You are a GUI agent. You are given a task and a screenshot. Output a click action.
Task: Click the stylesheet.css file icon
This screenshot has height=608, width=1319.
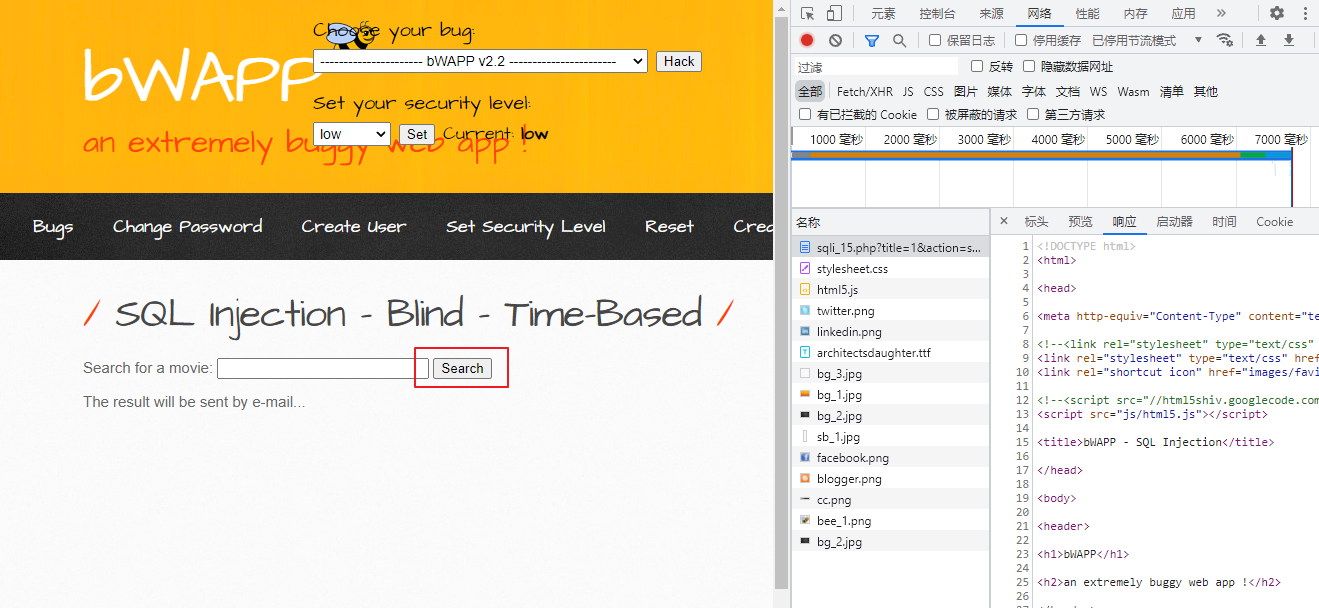click(805, 269)
